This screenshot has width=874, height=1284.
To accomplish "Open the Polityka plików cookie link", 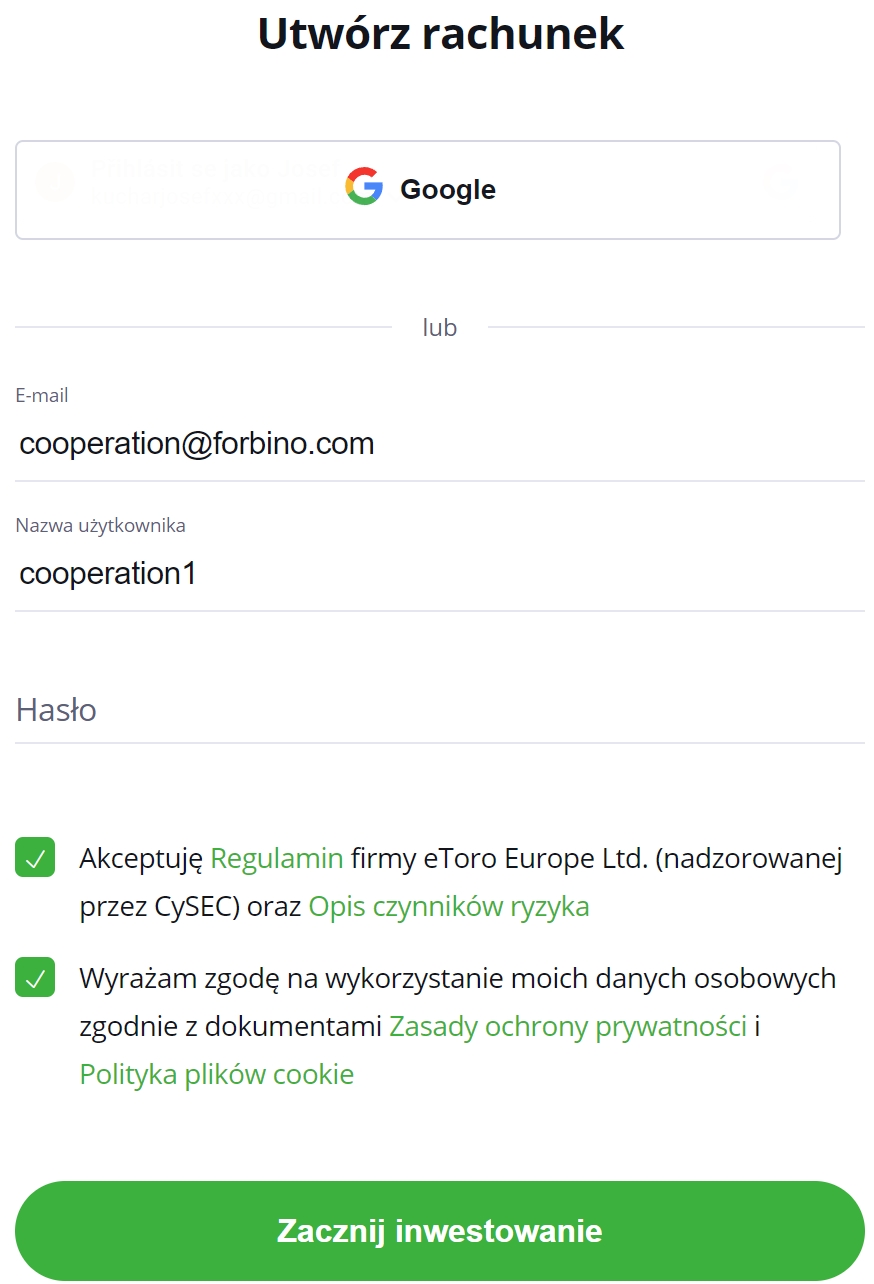I will [x=217, y=1074].
